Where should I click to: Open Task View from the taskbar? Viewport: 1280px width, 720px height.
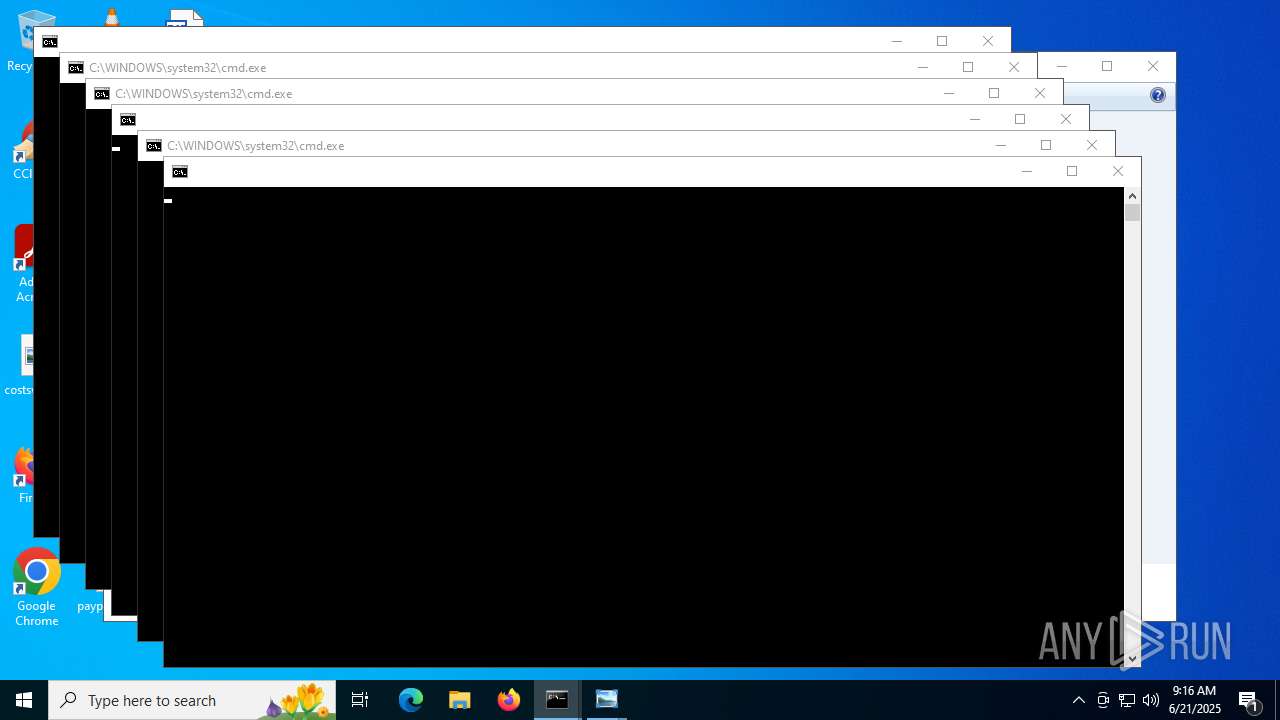[360, 700]
